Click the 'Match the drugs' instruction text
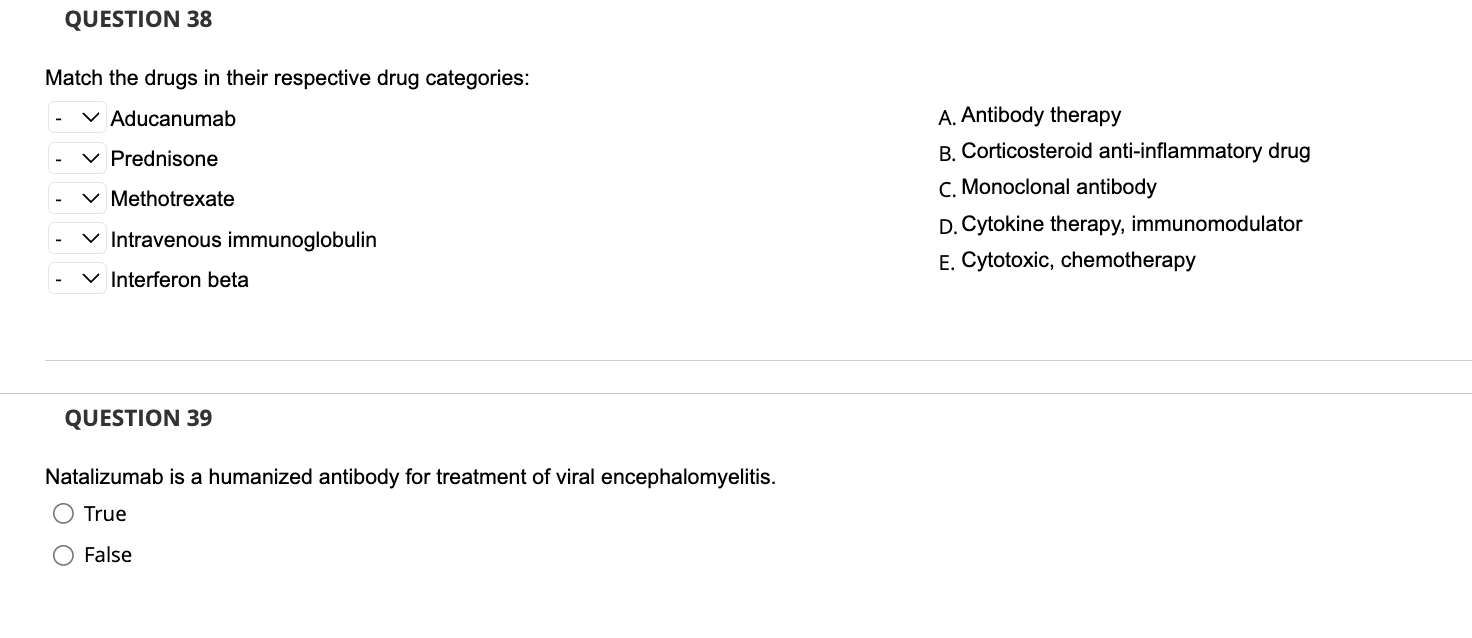Image resolution: width=1472 pixels, height=638 pixels. [287, 79]
